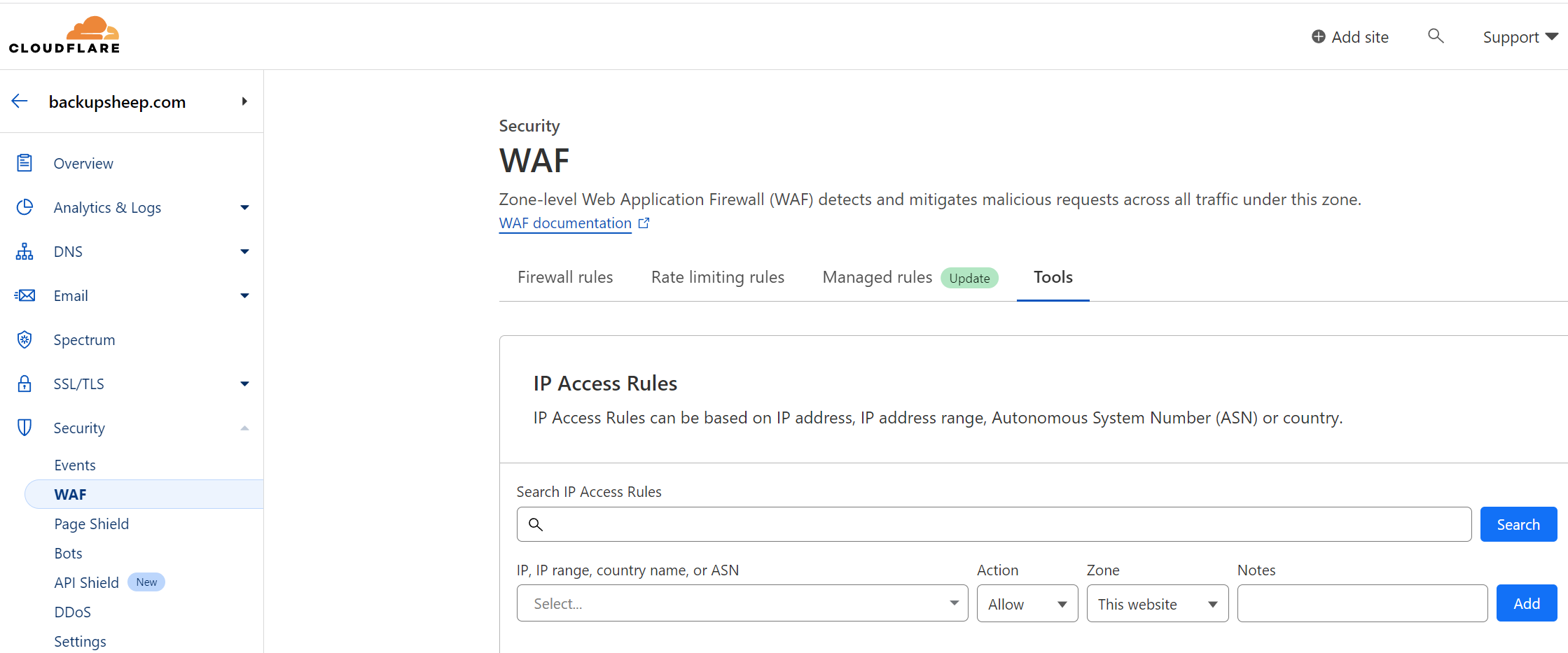Click the Search IP Access Rules input field
This screenshot has width=1568, height=653.
coord(994,524)
